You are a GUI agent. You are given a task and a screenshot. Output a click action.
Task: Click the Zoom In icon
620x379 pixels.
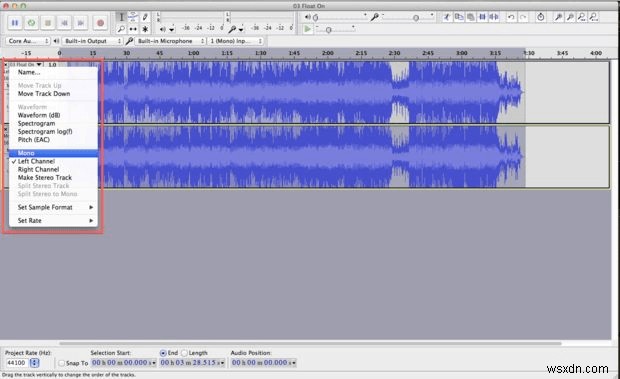click(x=558, y=17)
